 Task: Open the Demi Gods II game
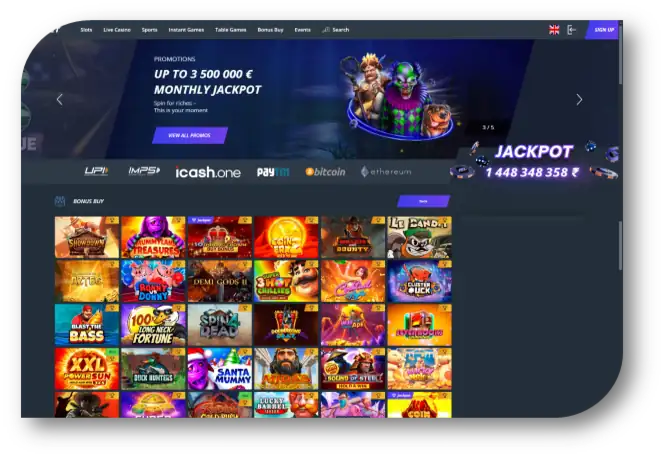pyautogui.click(x=220, y=281)
